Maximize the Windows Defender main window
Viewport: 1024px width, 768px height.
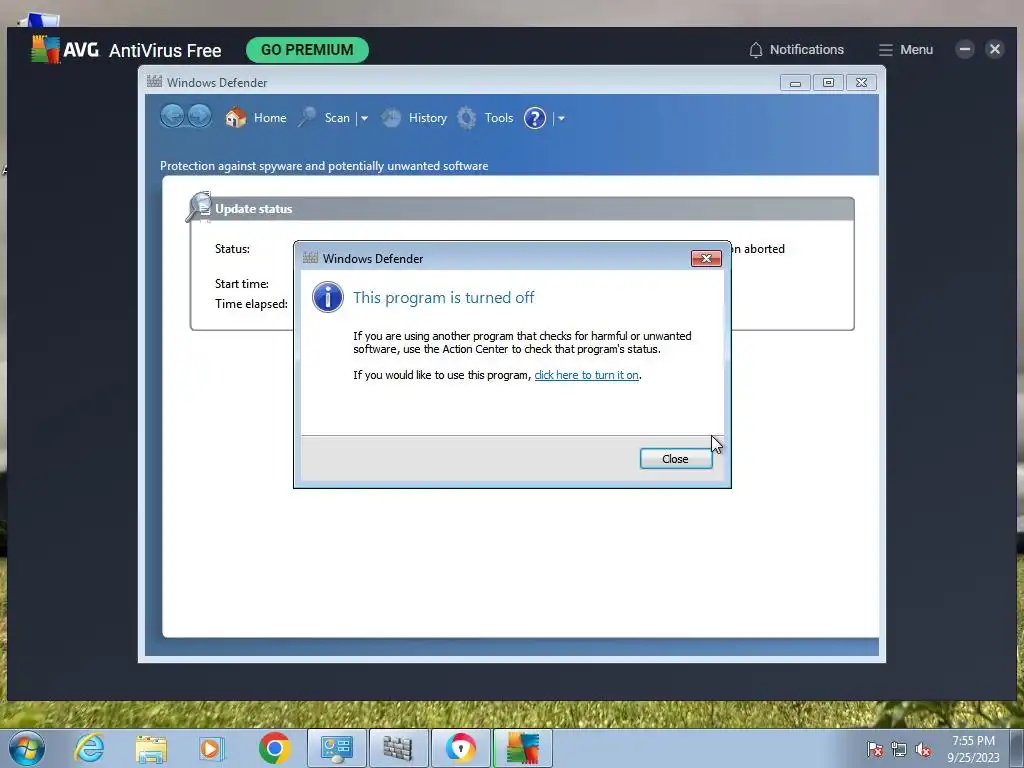click(x=828, y=83)
